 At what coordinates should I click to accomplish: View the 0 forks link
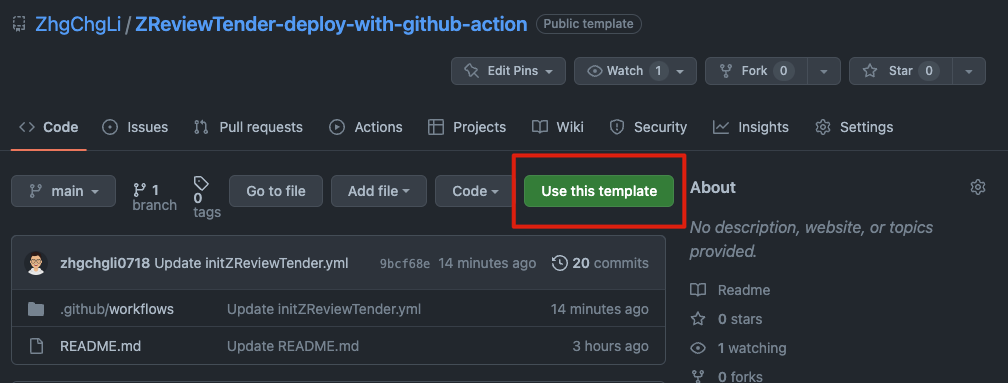point(726,376)
